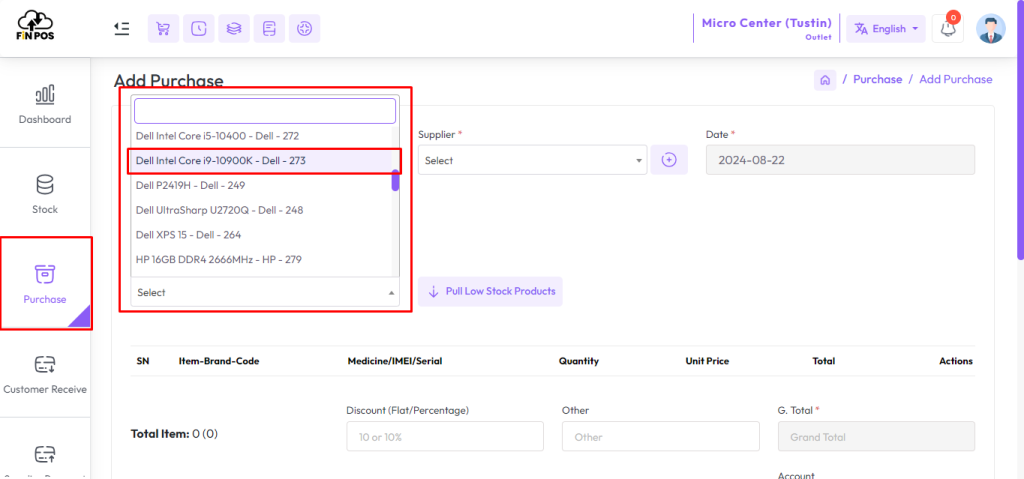Select HP 16GB DDR4 2666MHz - HP - 279
The image size is (1024, 479).
(x=261, y=259)
